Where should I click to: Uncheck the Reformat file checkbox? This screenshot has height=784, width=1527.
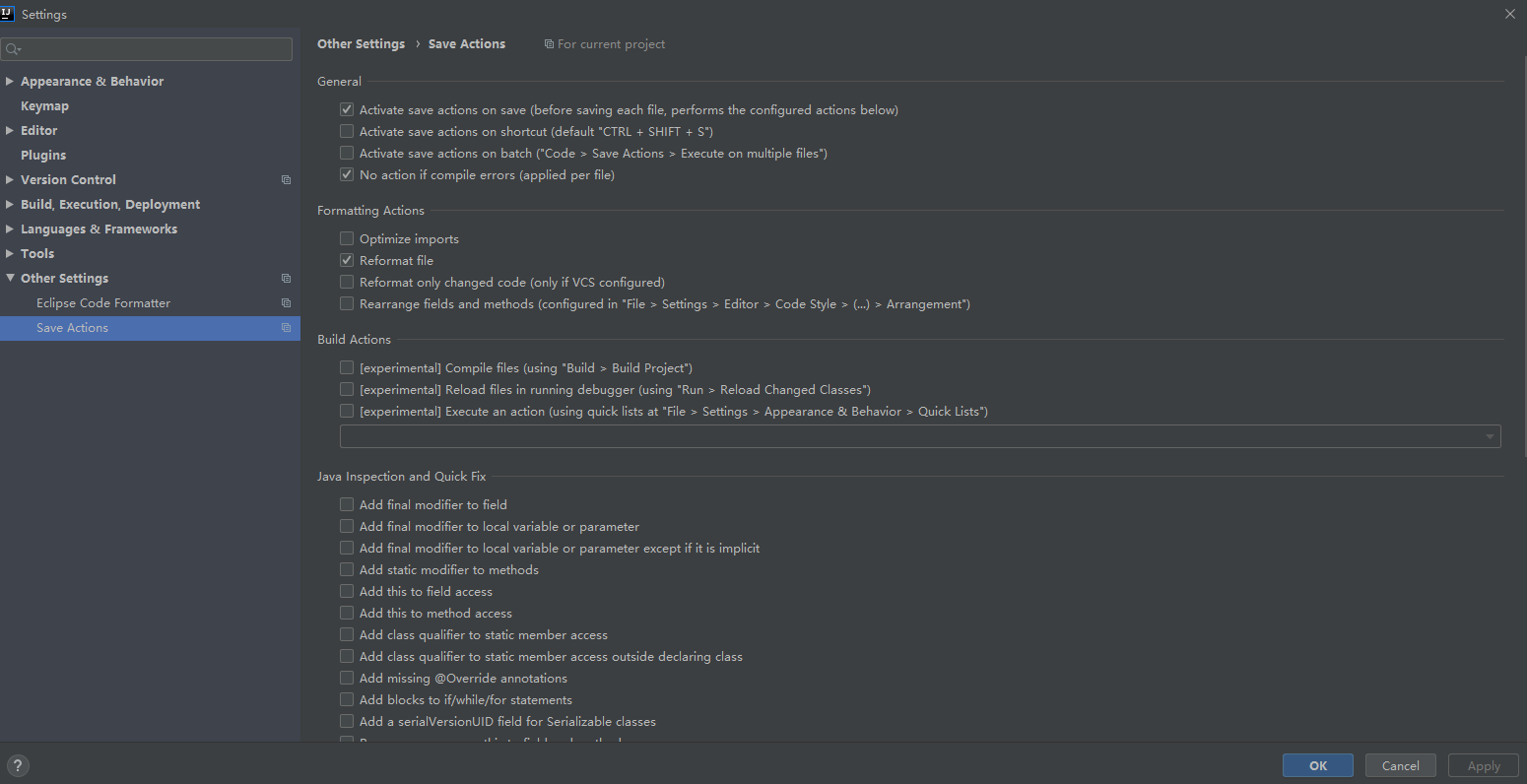click(347, 260)
